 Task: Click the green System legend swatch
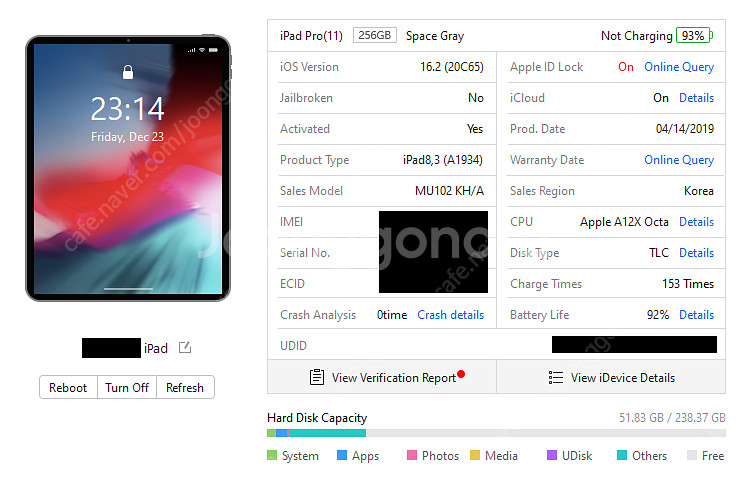coord(272,455)
